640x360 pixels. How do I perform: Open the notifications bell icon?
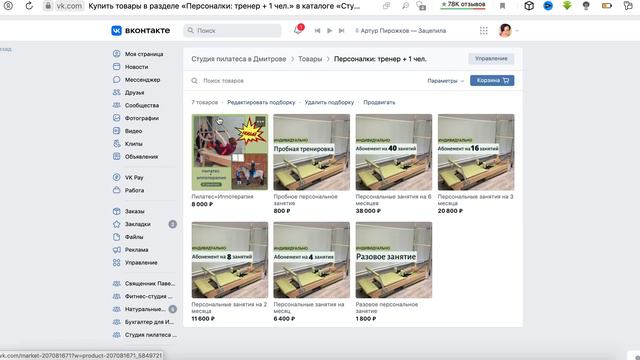298,30
